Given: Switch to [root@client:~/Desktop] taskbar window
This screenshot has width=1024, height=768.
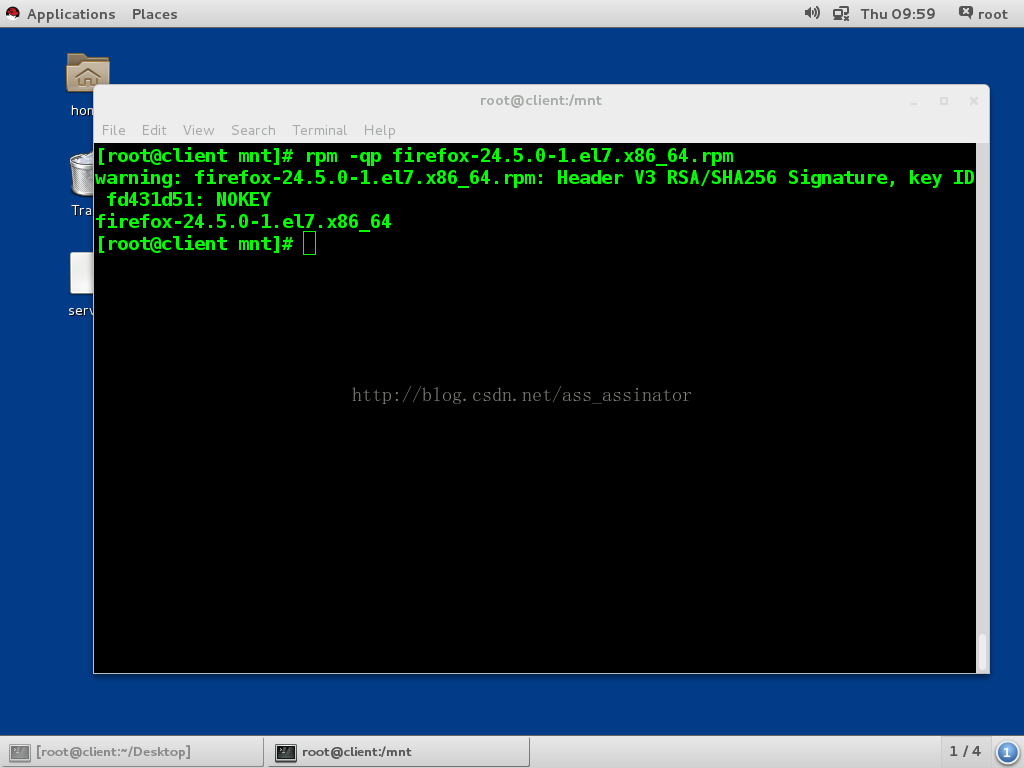Looking at the screenshot, I should click(131, 752).
